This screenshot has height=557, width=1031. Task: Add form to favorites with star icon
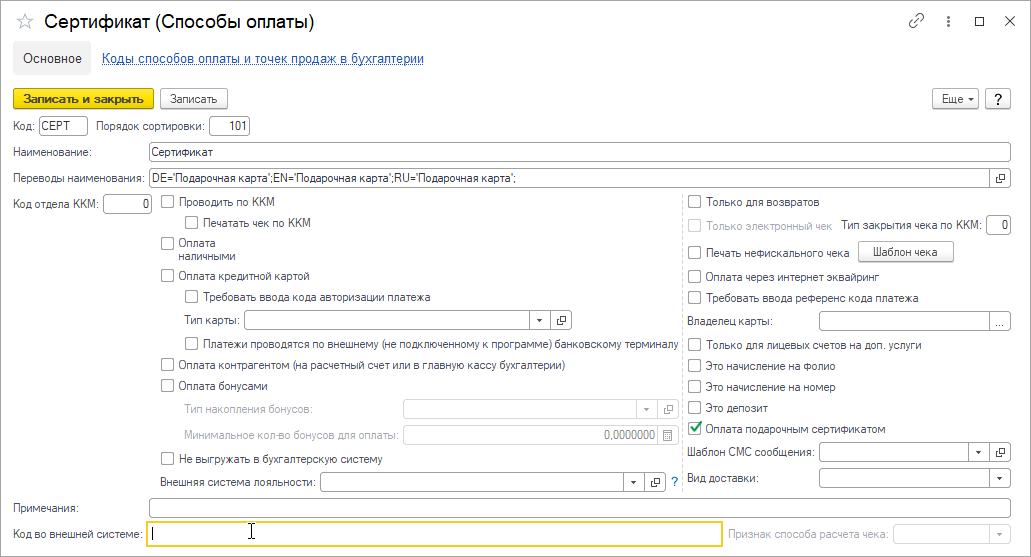pos(25,22)
